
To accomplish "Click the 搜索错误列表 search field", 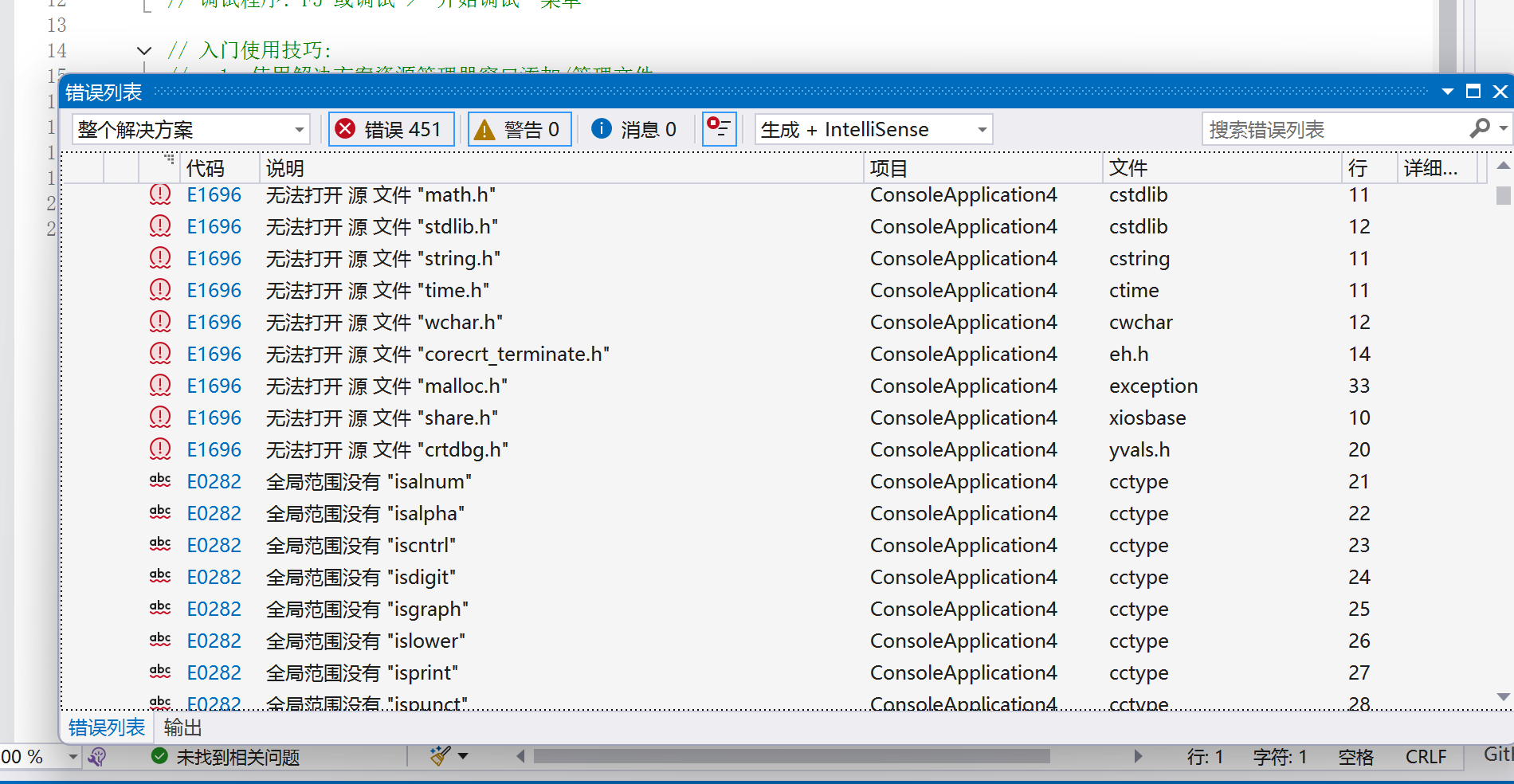I will pos(1336,129).
